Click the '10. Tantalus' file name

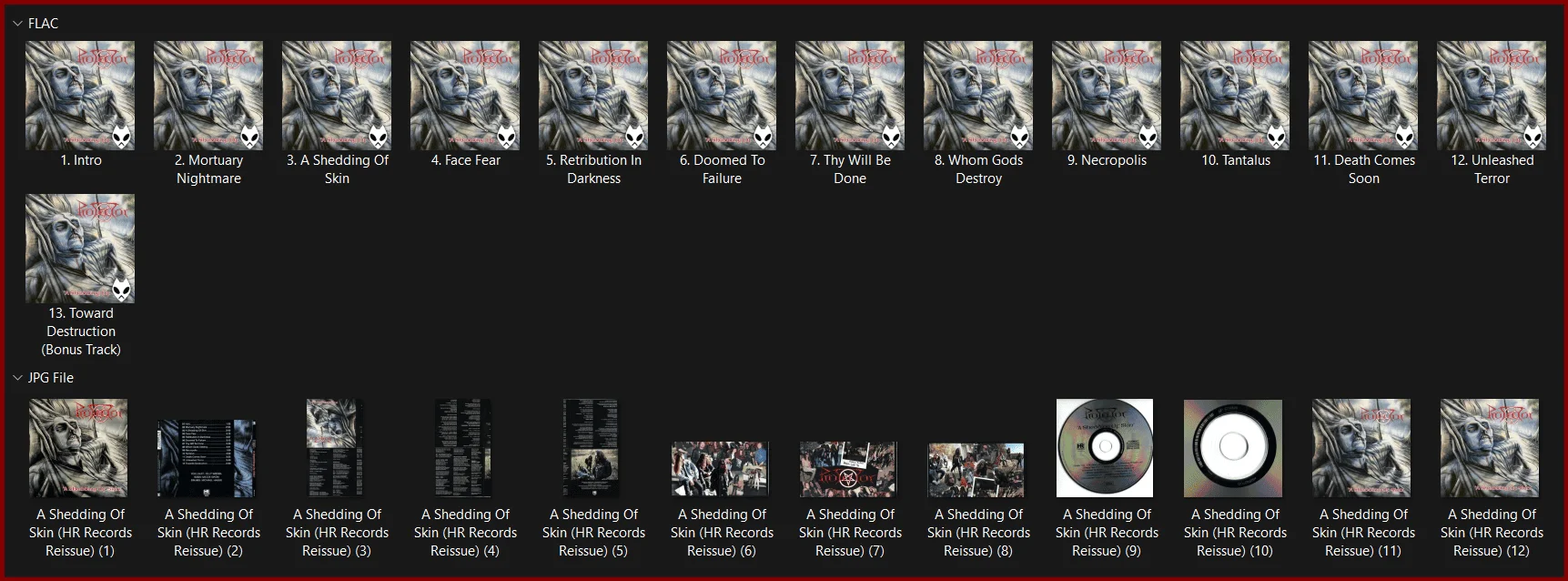click(x=1236, y=160)
